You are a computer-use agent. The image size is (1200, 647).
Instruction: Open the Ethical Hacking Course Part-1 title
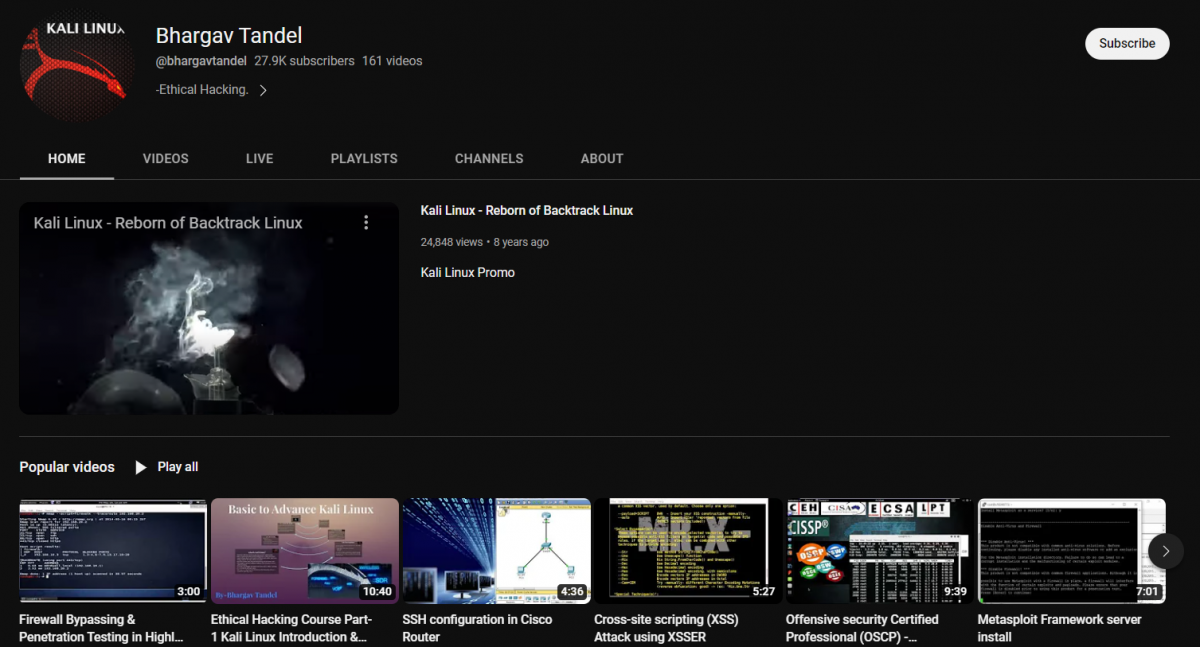292,628
